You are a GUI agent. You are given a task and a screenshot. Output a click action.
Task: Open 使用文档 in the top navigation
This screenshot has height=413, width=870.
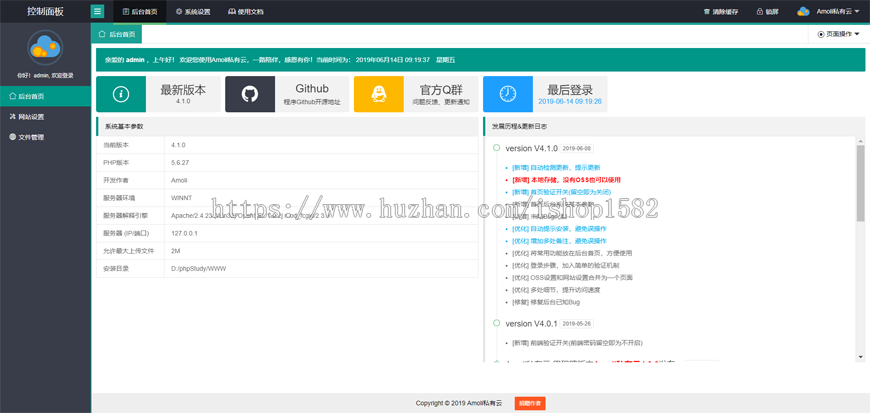tap(246, 11)
